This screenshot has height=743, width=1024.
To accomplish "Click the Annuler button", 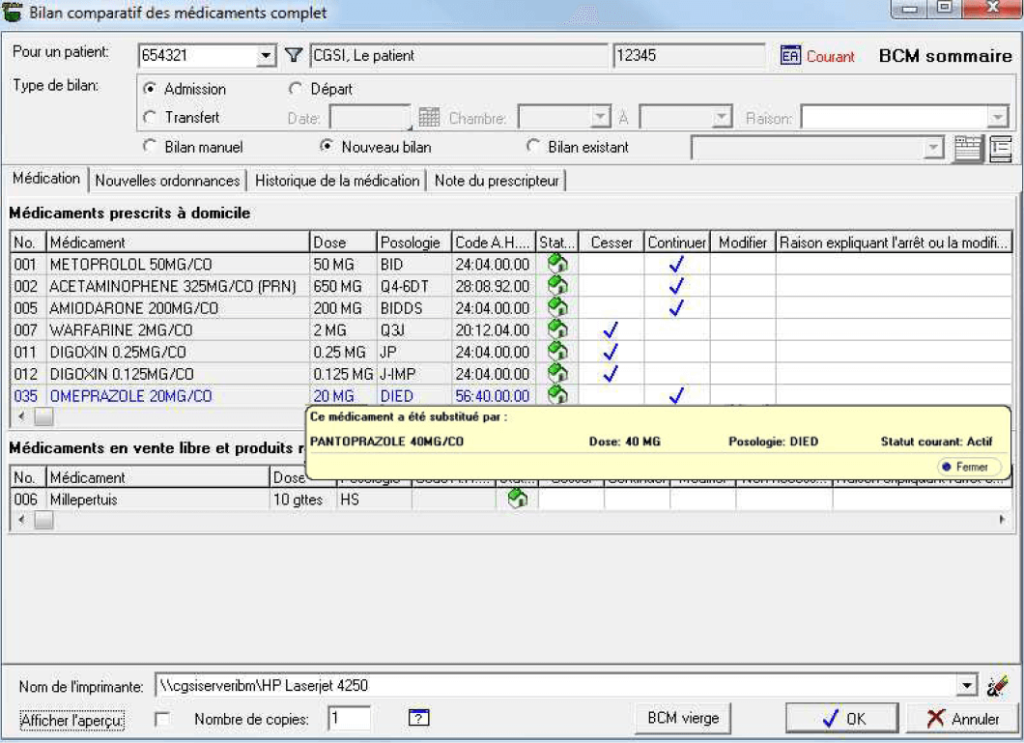I will 963,718.
